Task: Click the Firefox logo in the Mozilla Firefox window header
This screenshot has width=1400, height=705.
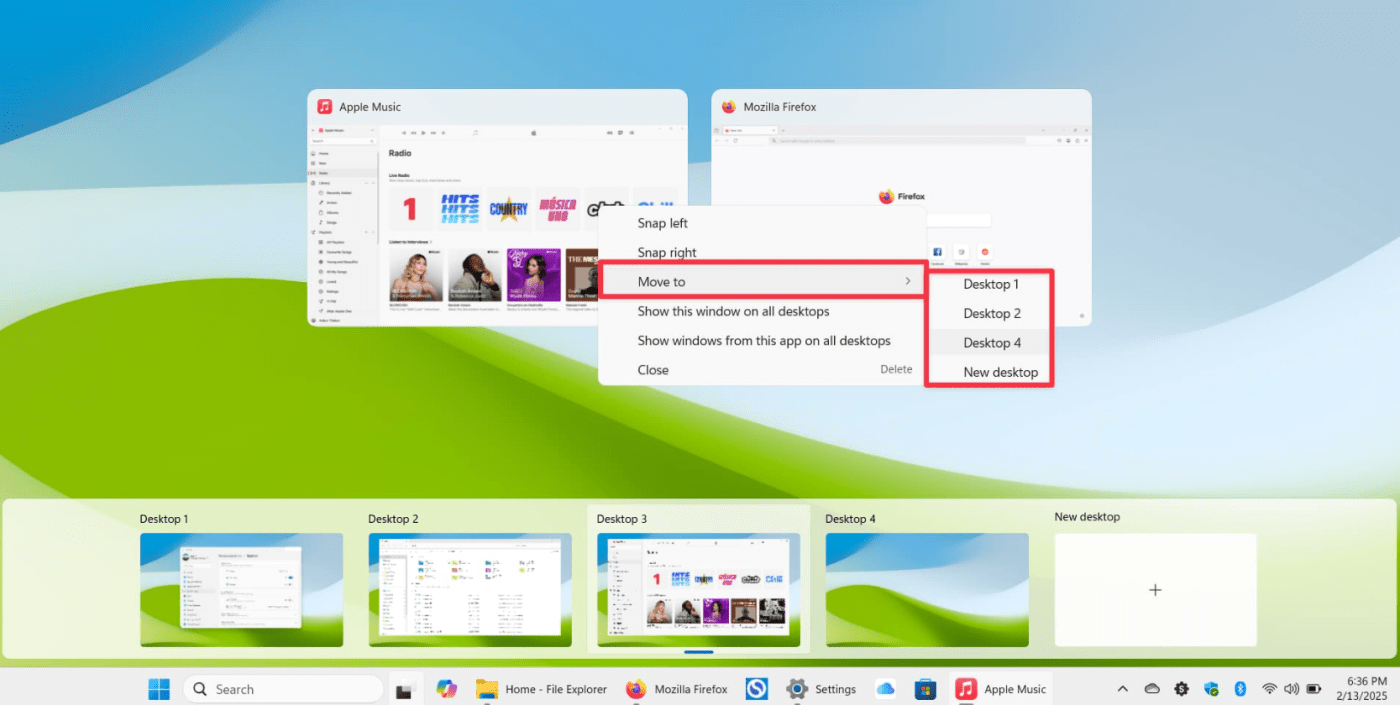Action: 728,107
